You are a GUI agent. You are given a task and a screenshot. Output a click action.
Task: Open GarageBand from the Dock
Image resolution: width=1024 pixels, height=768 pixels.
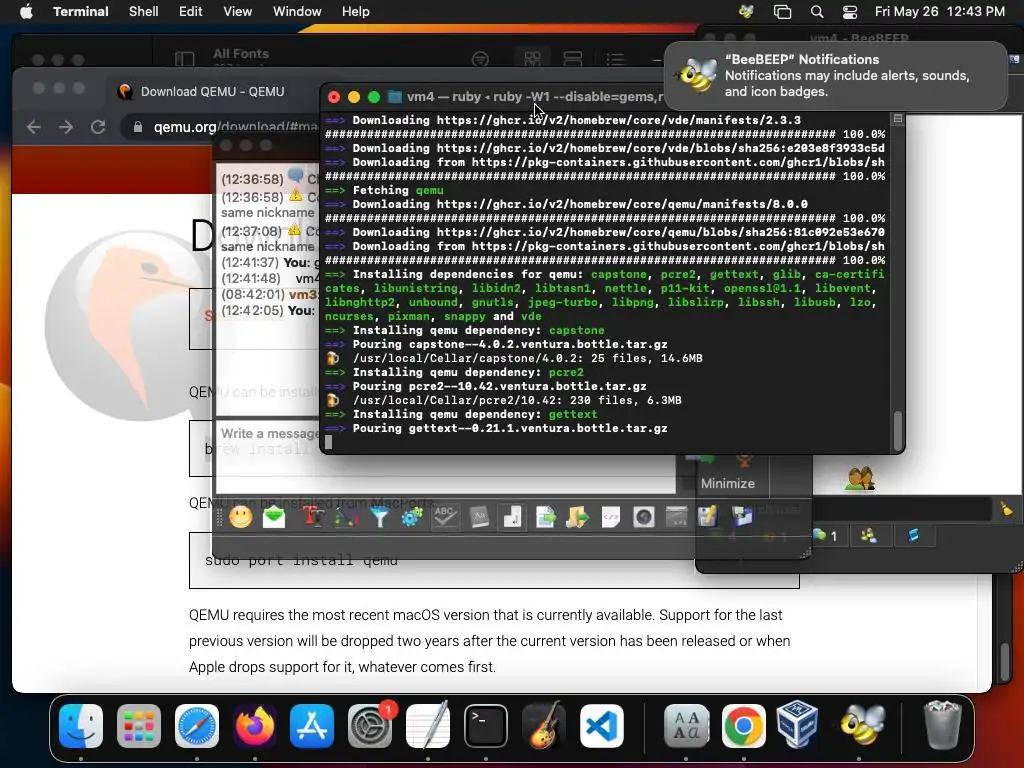pos(544,725)
